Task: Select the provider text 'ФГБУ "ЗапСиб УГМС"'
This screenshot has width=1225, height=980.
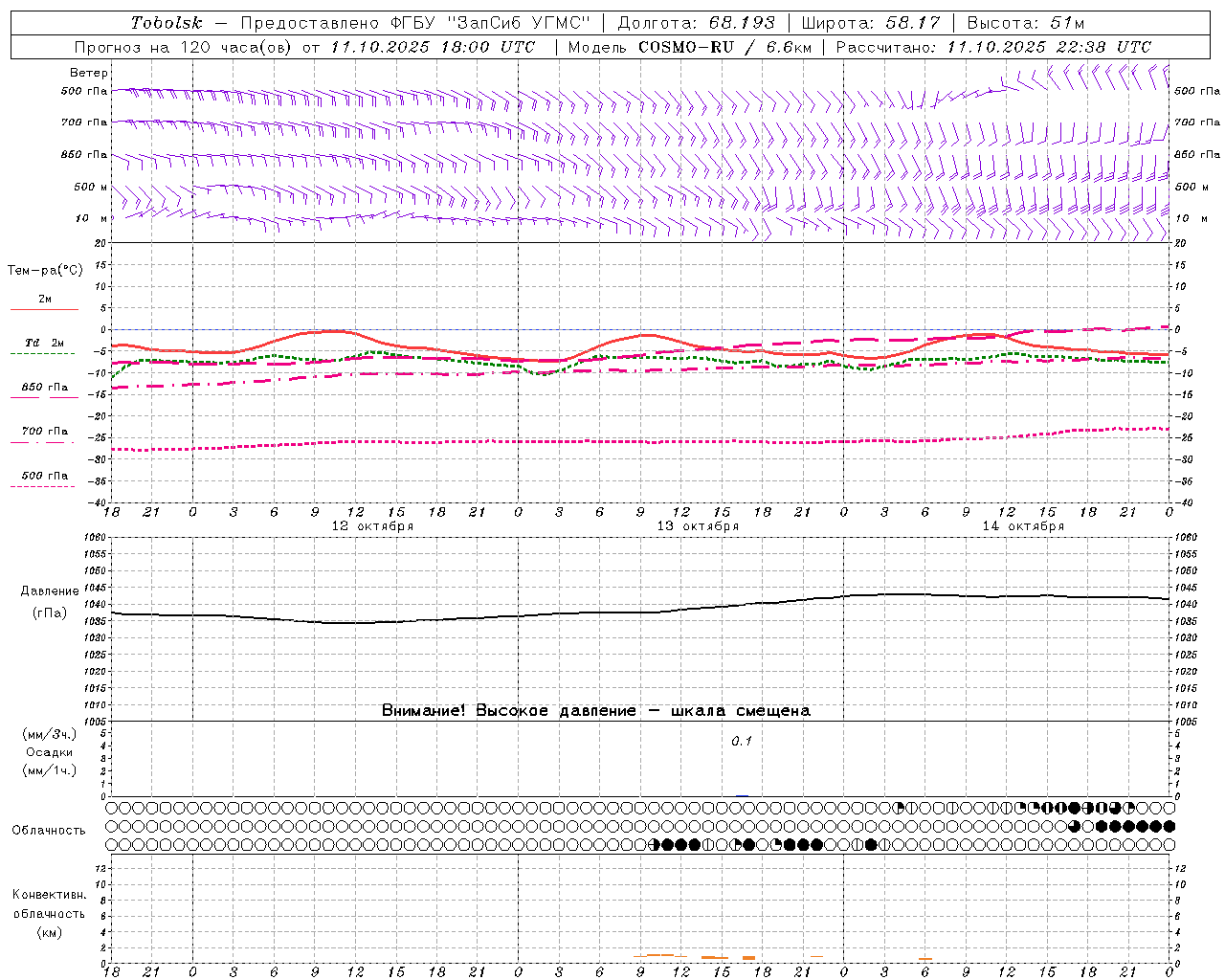Action: pyautogui.click(x=489, y=23)
